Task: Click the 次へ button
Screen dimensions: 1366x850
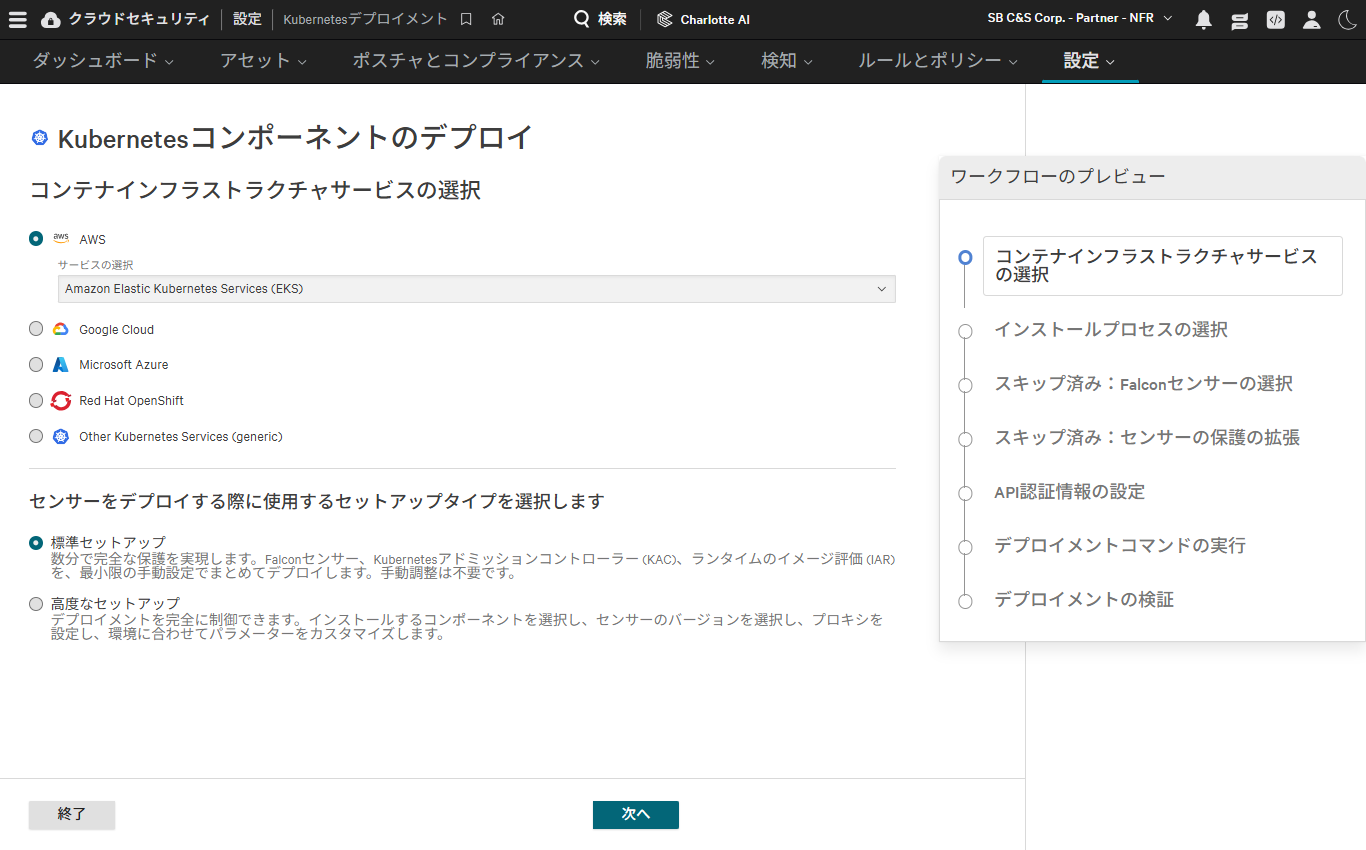Action: pyautogui.click(x=636, y=815)
